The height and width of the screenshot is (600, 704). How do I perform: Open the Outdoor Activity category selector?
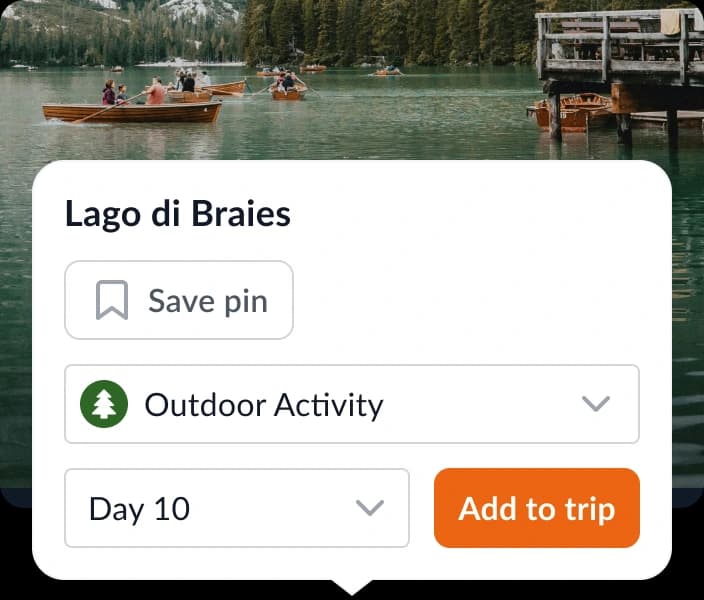pos(352,404)
